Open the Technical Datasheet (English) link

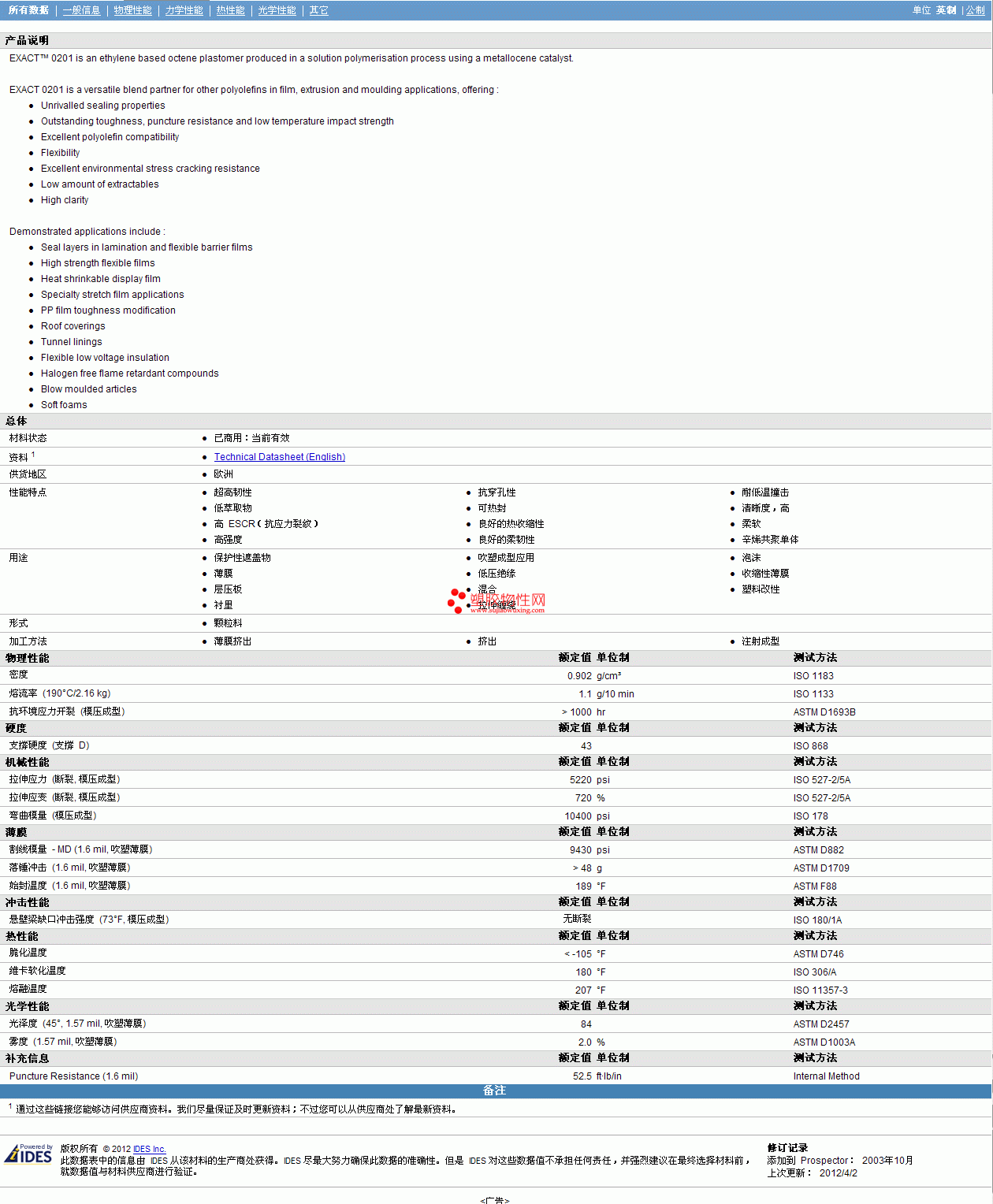pos(280,457)
